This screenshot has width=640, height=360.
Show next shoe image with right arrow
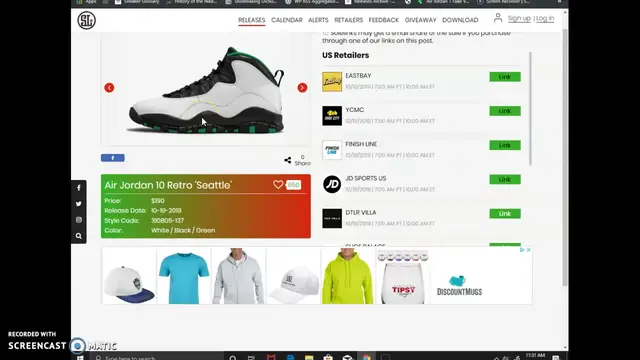[302, 88]
